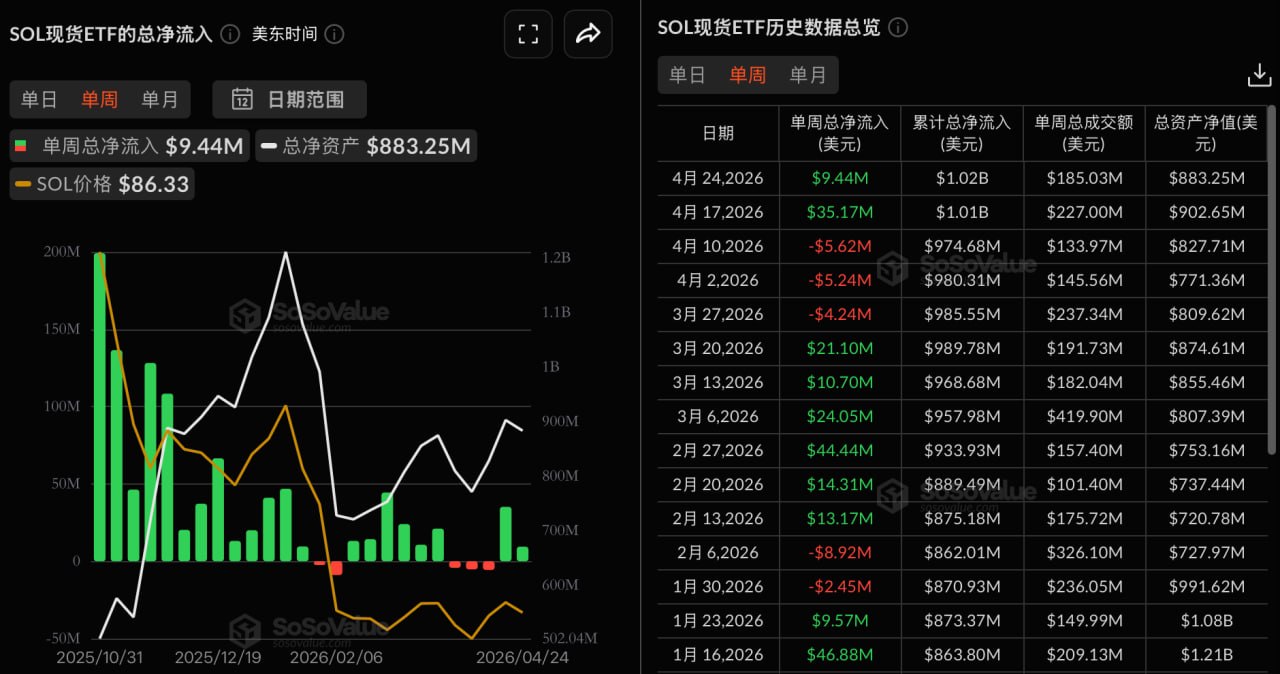The width and height of the screenshot is (1280, 674).
Task: Switch table to 单月 view
Action: click(x=808, y=75)
